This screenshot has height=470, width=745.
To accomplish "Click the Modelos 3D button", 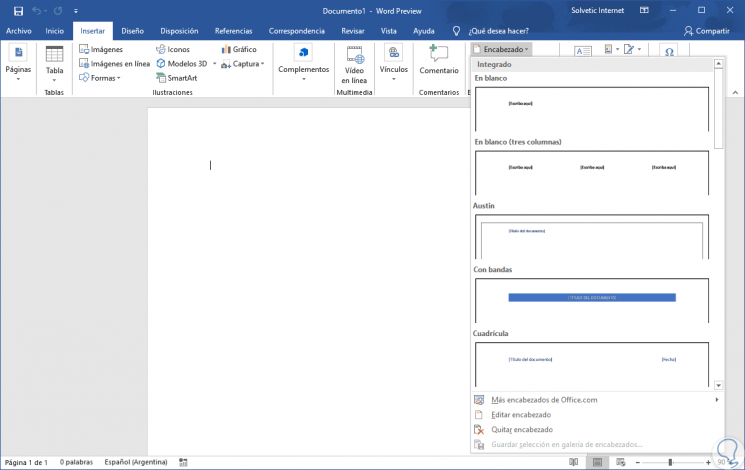I will point(182,64).
